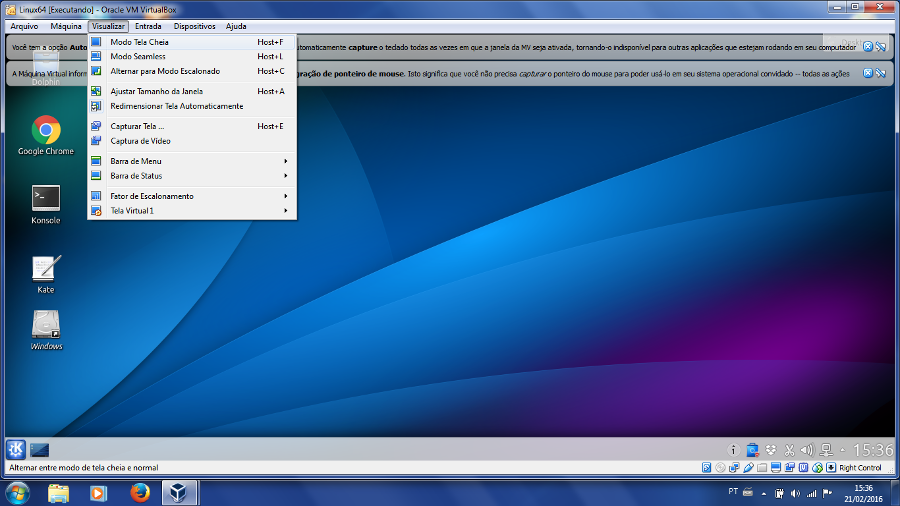This screenshot has height=506, width=900.
Task: Close the mouse pointer integration notification
Action: [868, 73]
